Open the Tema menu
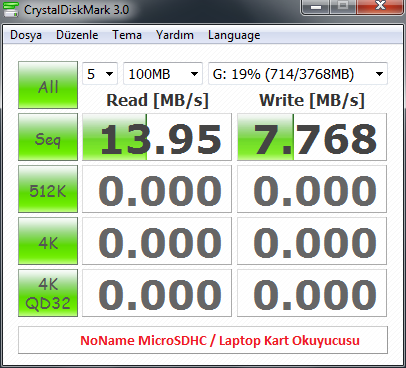 127,35
